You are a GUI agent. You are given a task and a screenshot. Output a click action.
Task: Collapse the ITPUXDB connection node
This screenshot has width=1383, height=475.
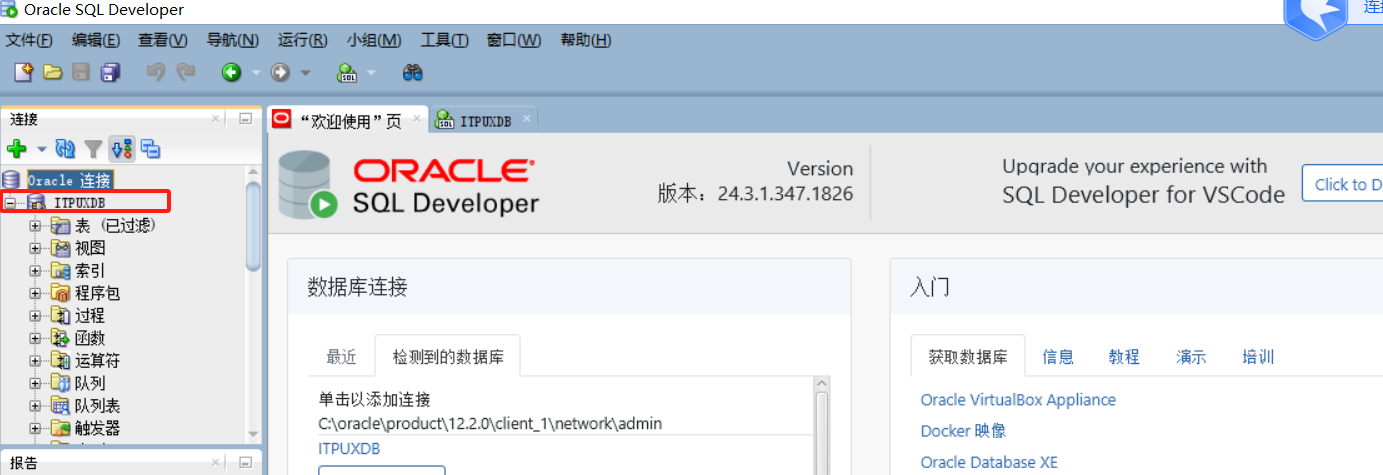coord(11,203)
